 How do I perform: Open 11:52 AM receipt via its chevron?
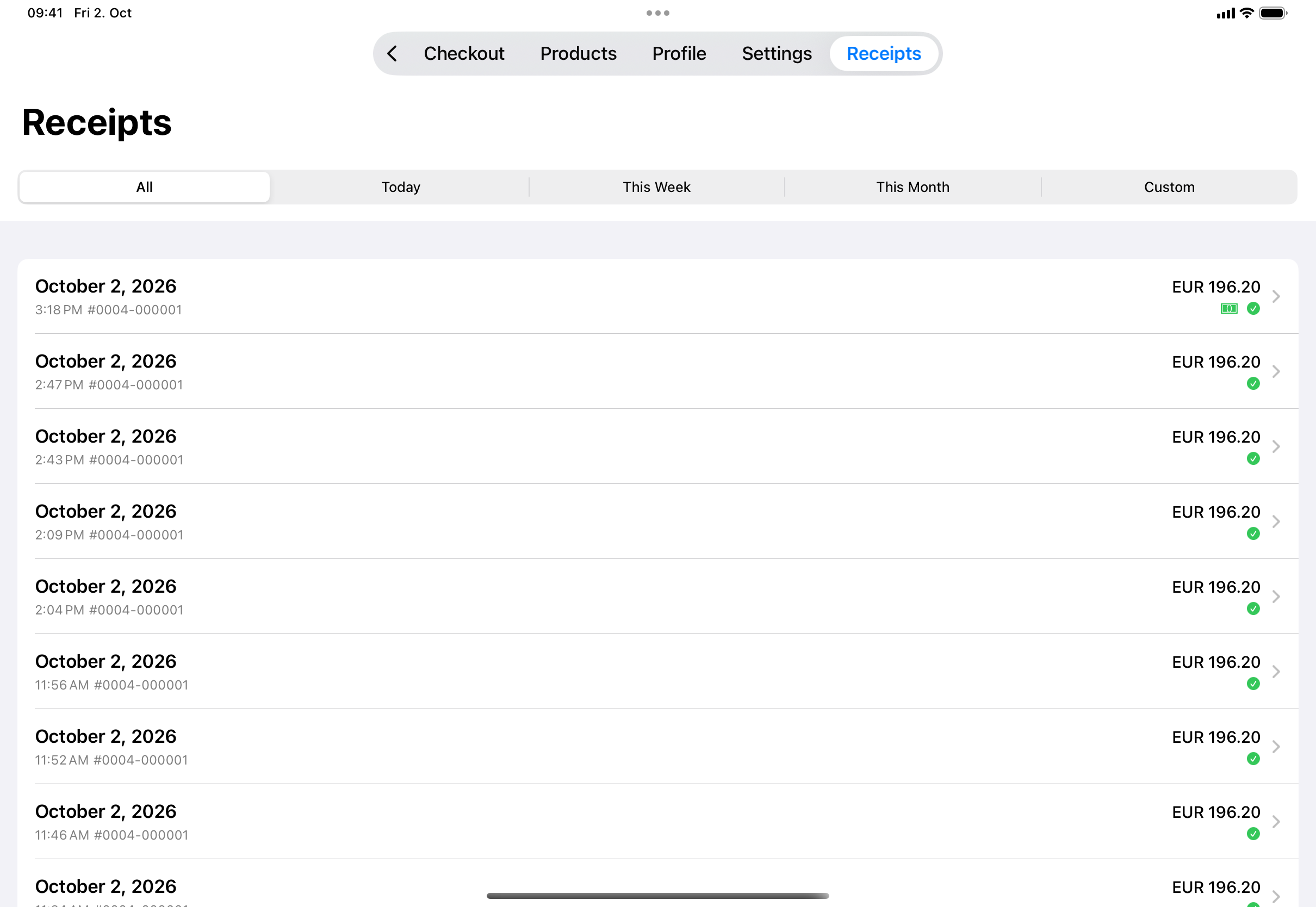tap(1276, 746)
